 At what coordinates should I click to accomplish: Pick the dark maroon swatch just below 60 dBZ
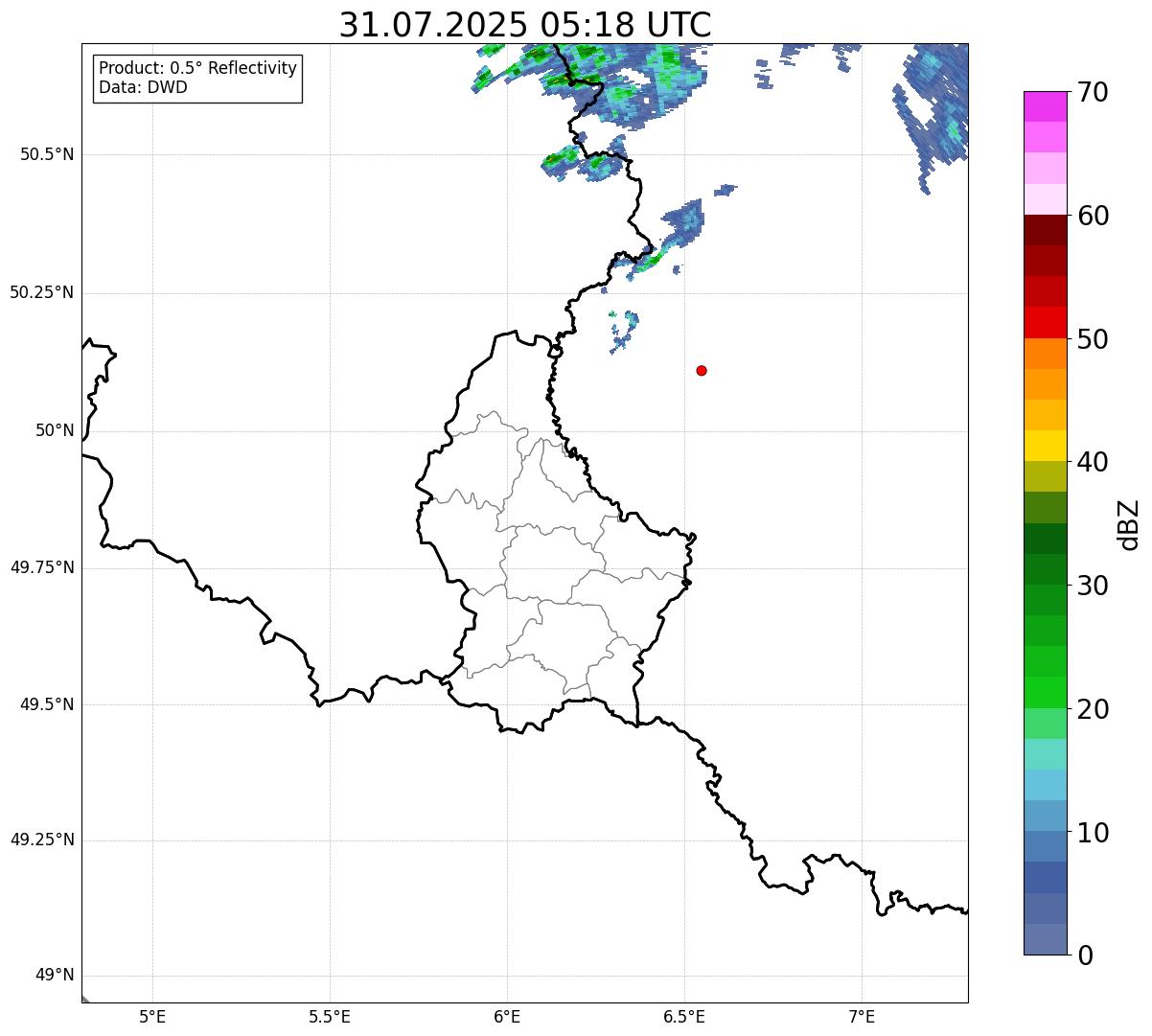click(x=1045, y=231)
